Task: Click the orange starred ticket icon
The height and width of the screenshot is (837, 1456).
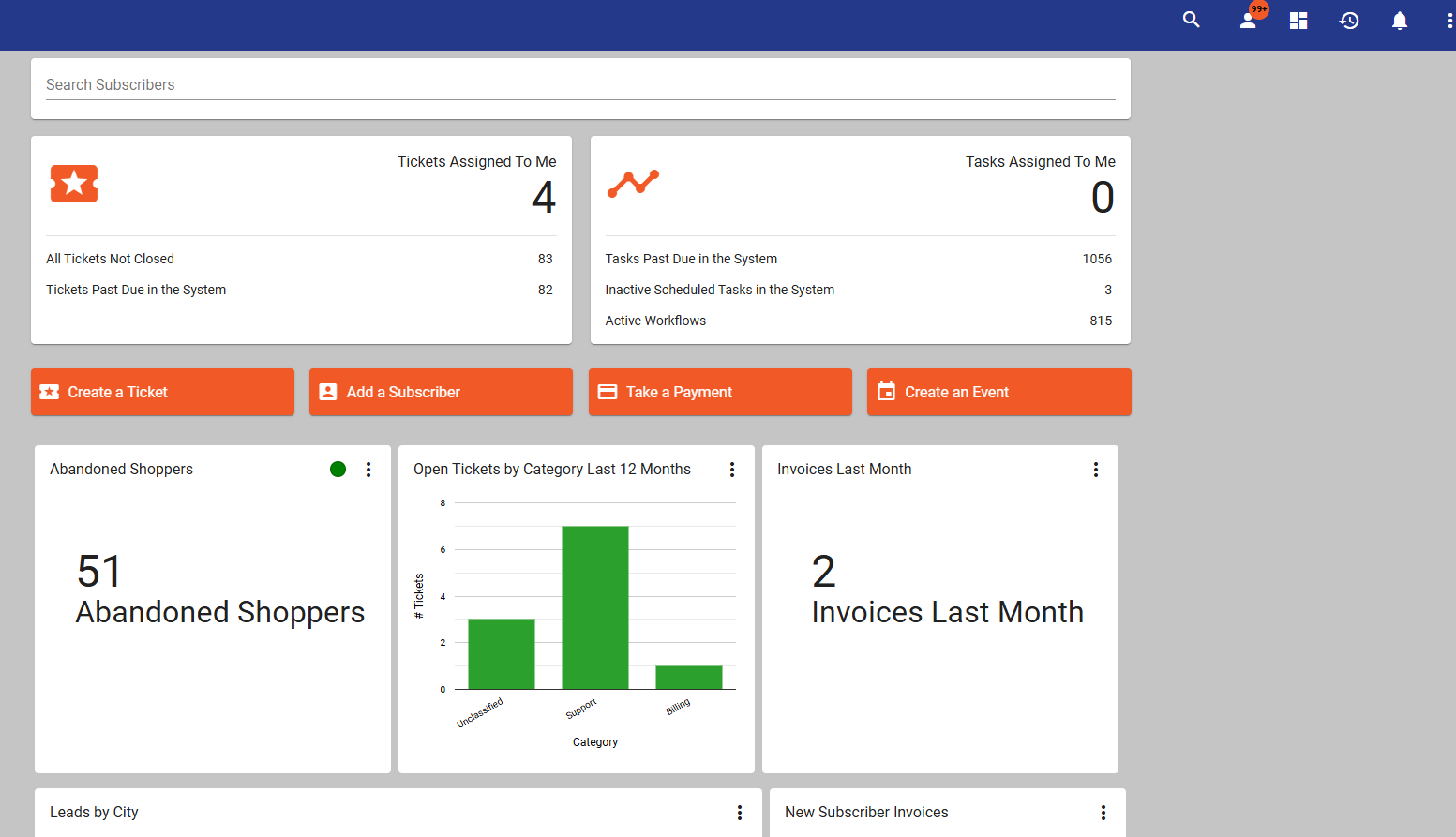Action: (x=74, y=184)
